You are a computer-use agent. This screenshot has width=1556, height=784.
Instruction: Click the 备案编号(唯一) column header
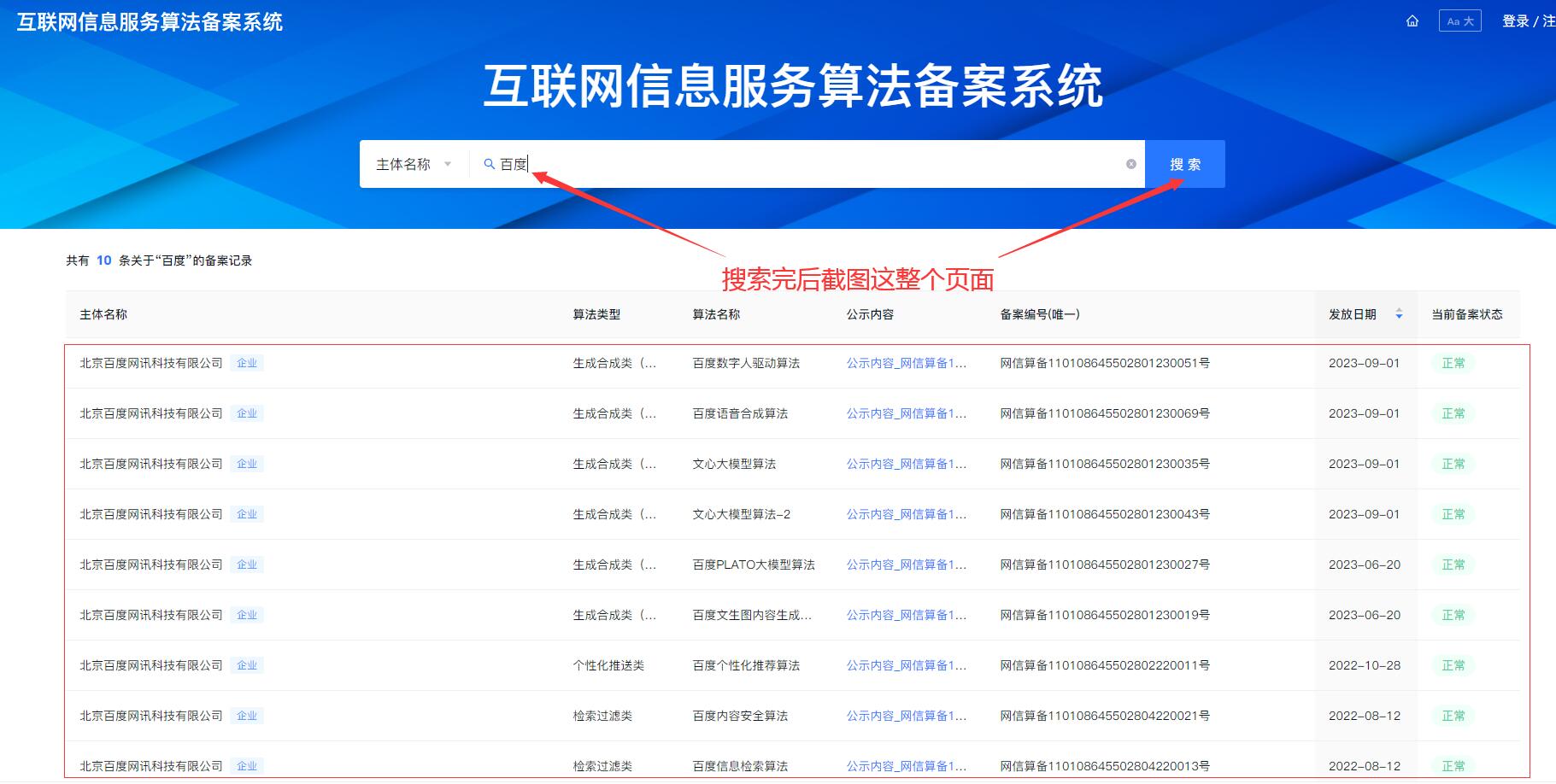pyautogui.click(x=1040, y=314)
